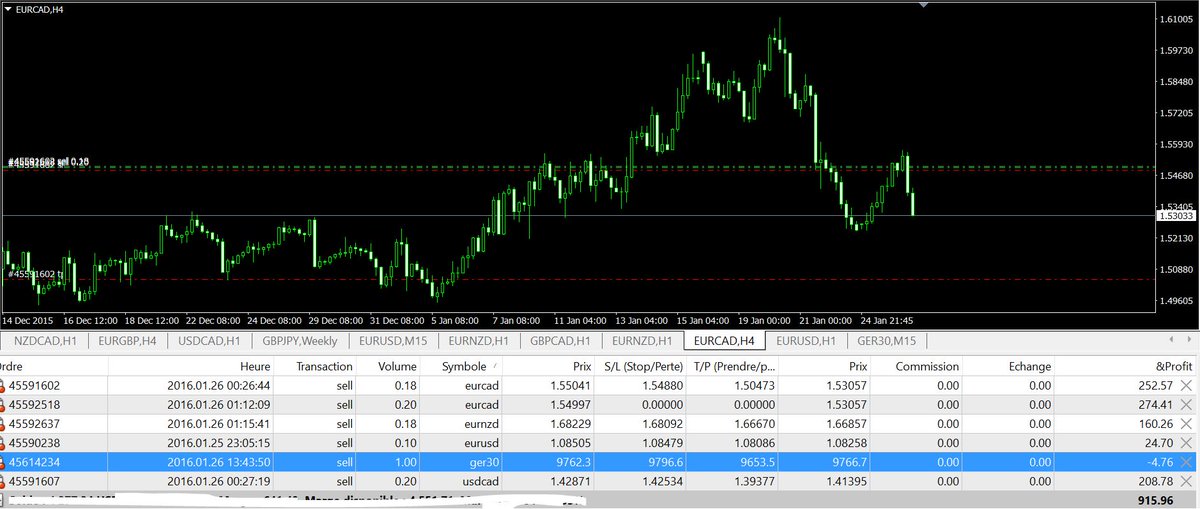1200x509 pixels.
Task: Switch to the EURGBP,H4 chart tab
Action: [x=128, y=341]
